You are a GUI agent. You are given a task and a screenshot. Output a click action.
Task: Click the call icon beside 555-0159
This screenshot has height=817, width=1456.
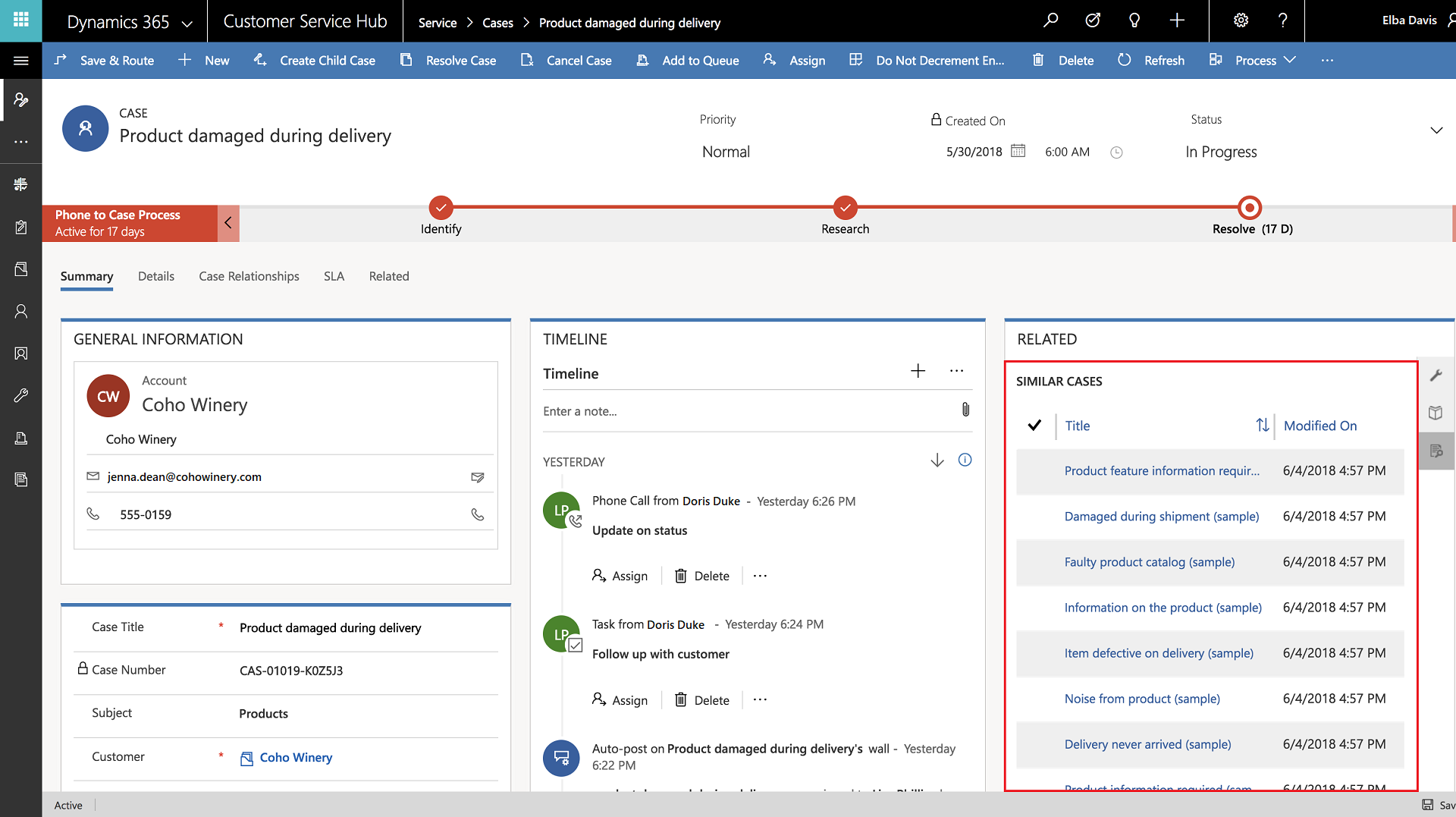click(x=478, y=514)
